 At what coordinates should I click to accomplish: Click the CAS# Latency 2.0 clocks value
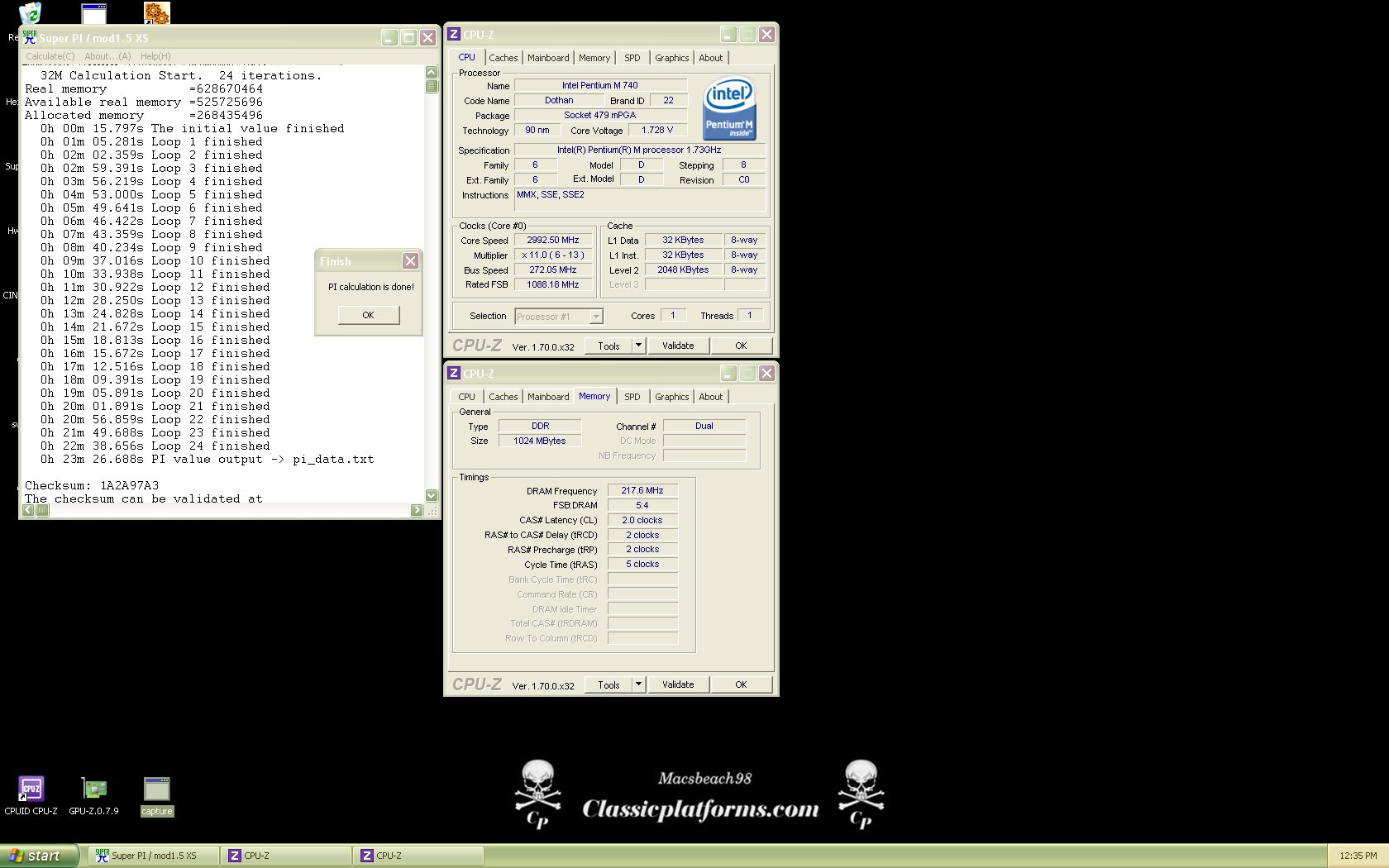pos(642,520)
